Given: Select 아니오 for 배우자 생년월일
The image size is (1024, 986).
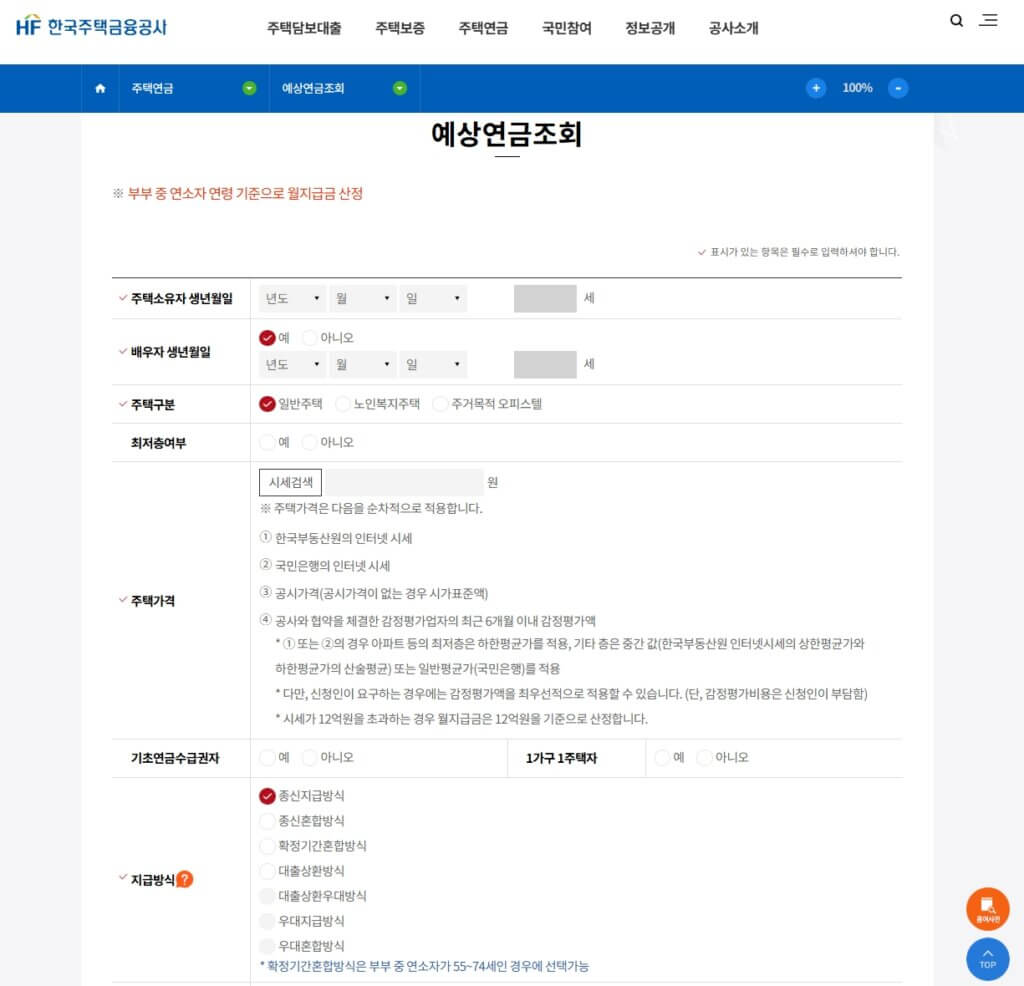Looking at the screenshot, I should 307,339.
